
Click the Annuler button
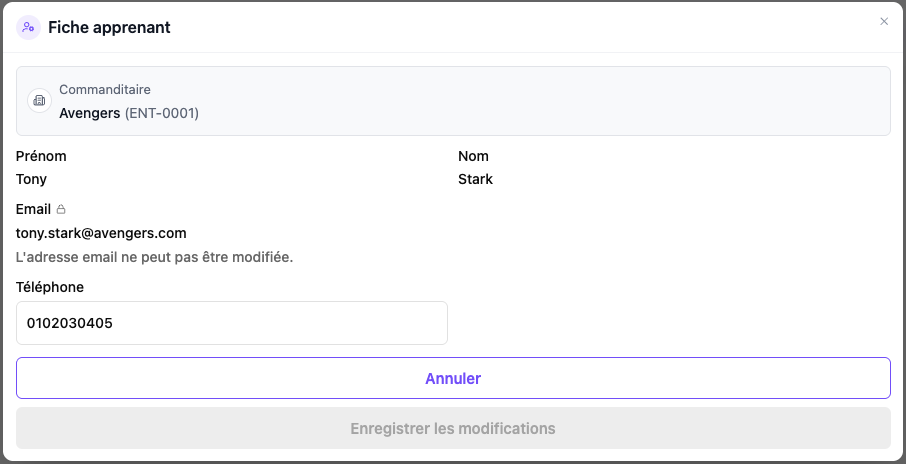[x=453, y=378]
